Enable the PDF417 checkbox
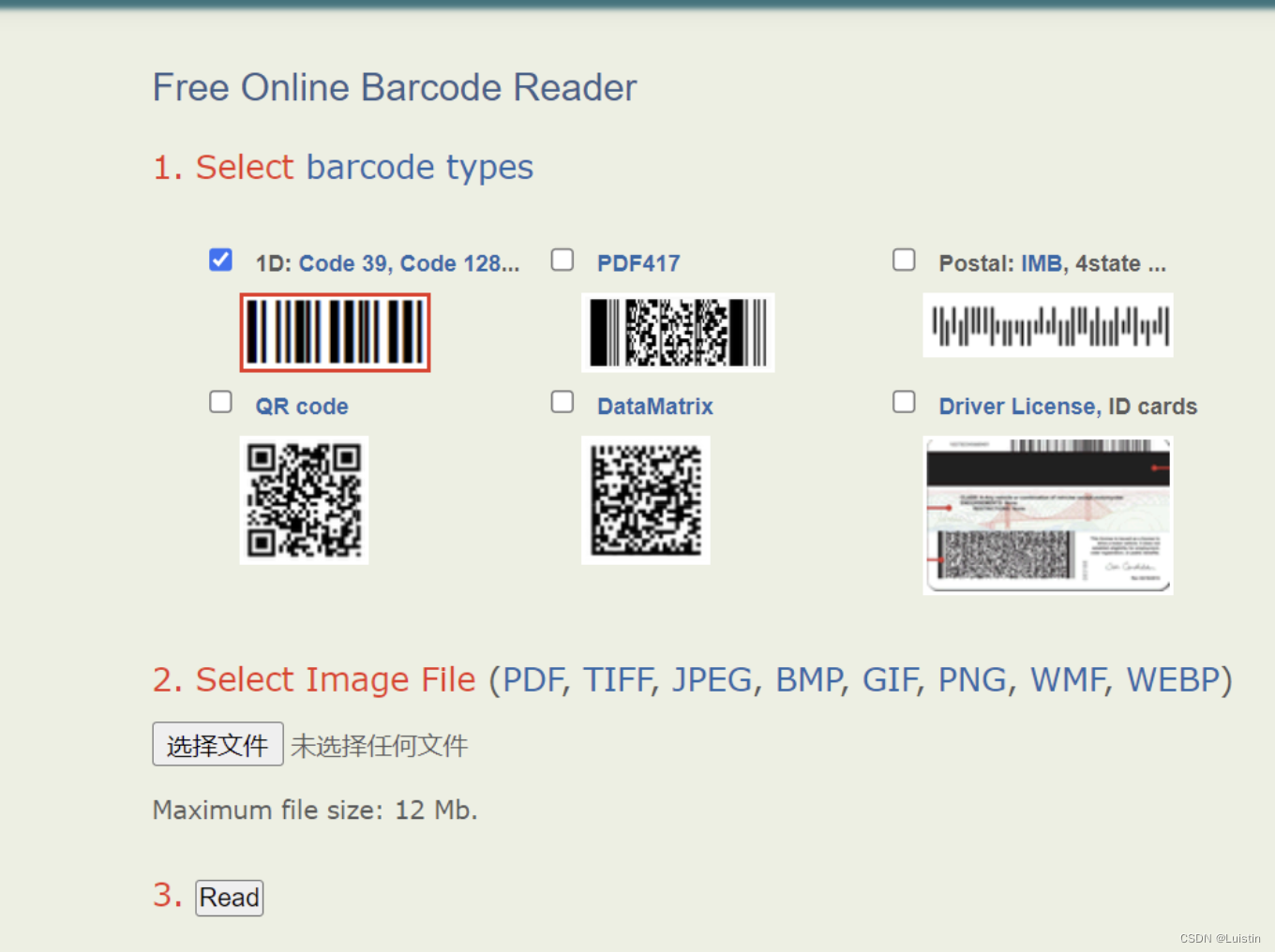 tap(562, 260)
